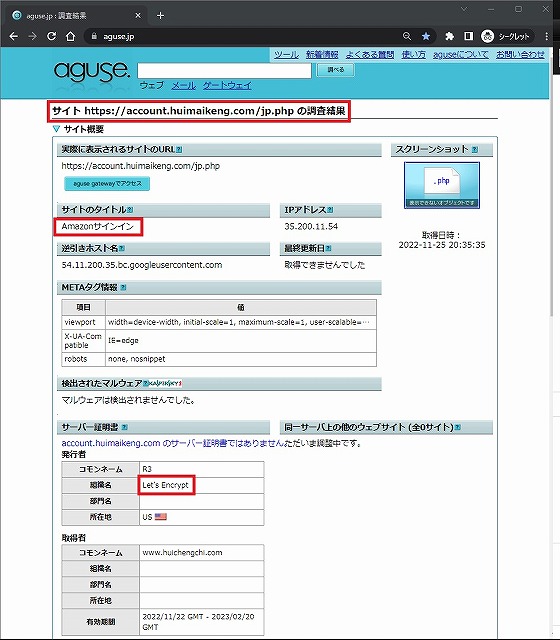Viewport: 560px width, 640px height.
Task: Click the none, nosnippet robots value
Action: [241, 359]
